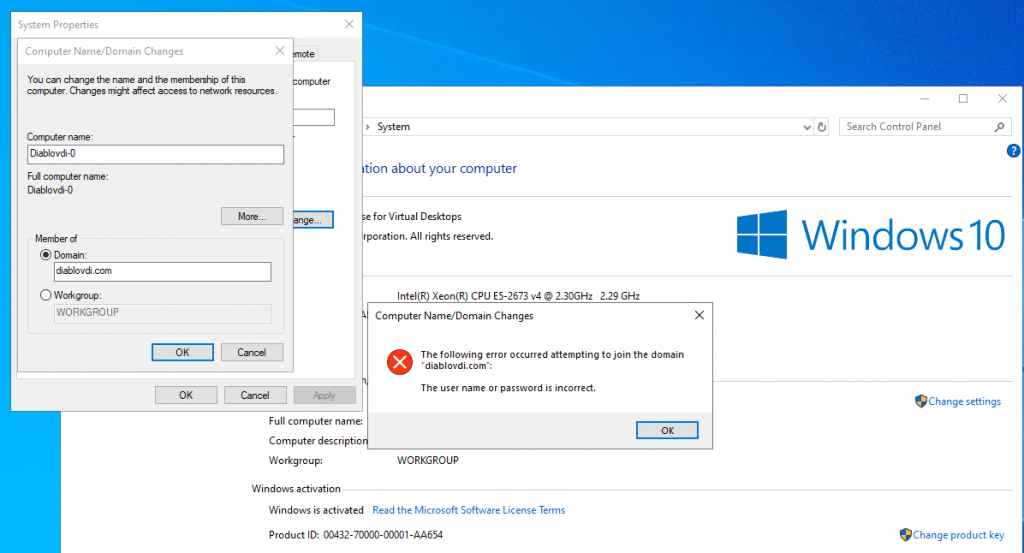Click Cancel in Computer Name/Domain Changes dialog

click(251, 352)
